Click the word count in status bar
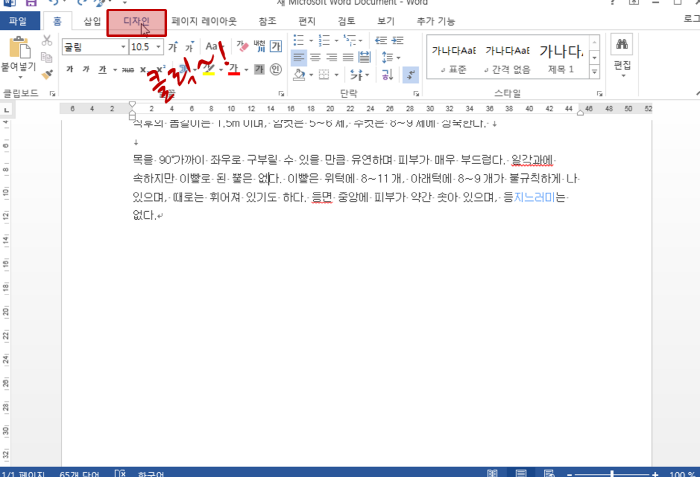The width and height of the screenshot is (700, 477). 79,473
